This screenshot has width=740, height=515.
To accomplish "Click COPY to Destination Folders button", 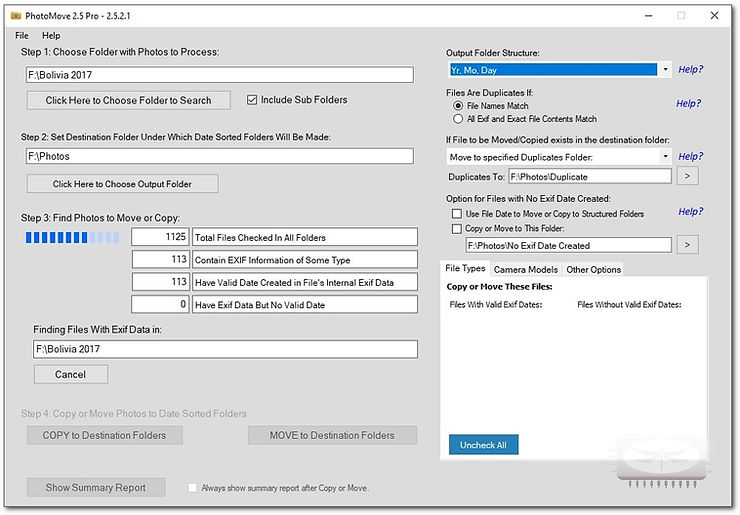I will point(104,435).
